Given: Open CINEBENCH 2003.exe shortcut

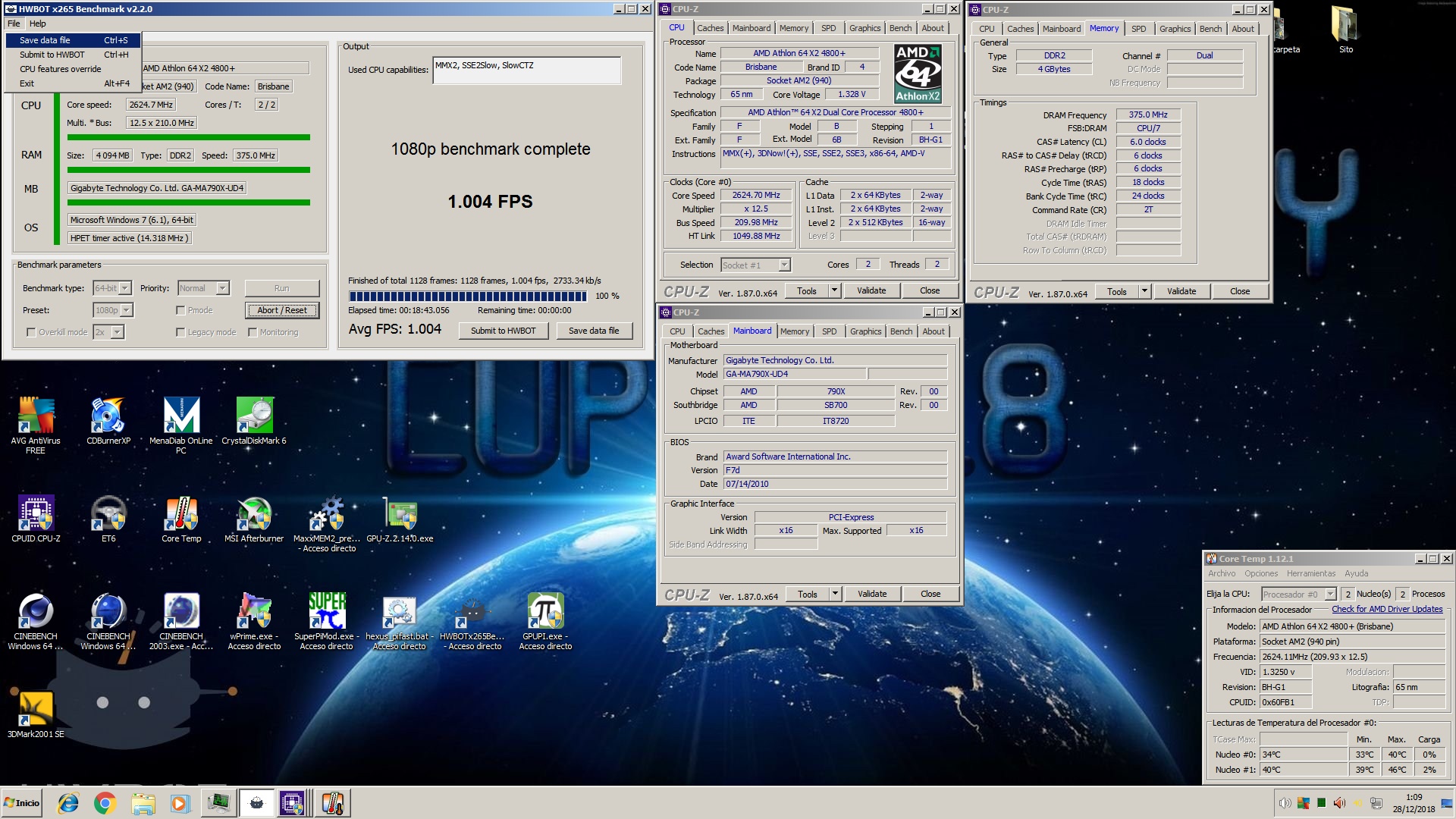Looking at the screenshot, I should (x=181, y=621).
